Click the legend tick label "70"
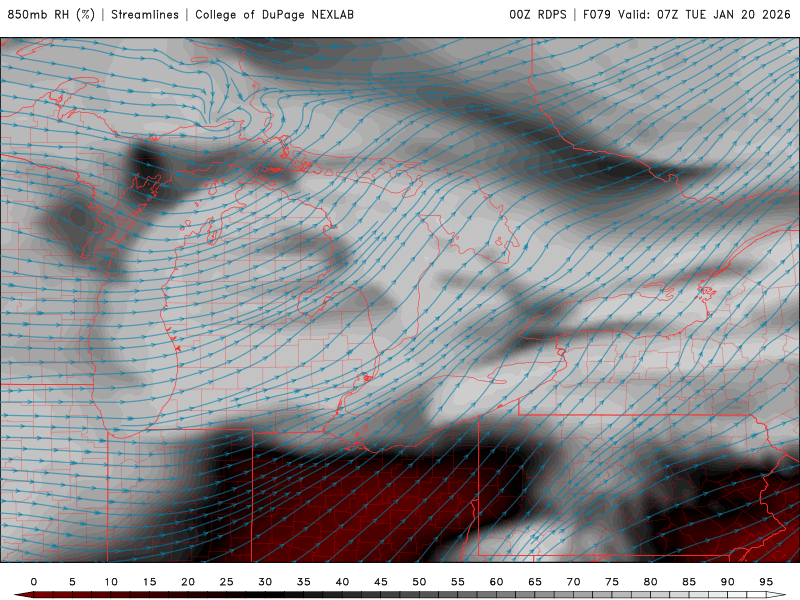800x600 pixels. tap(573, 582)
